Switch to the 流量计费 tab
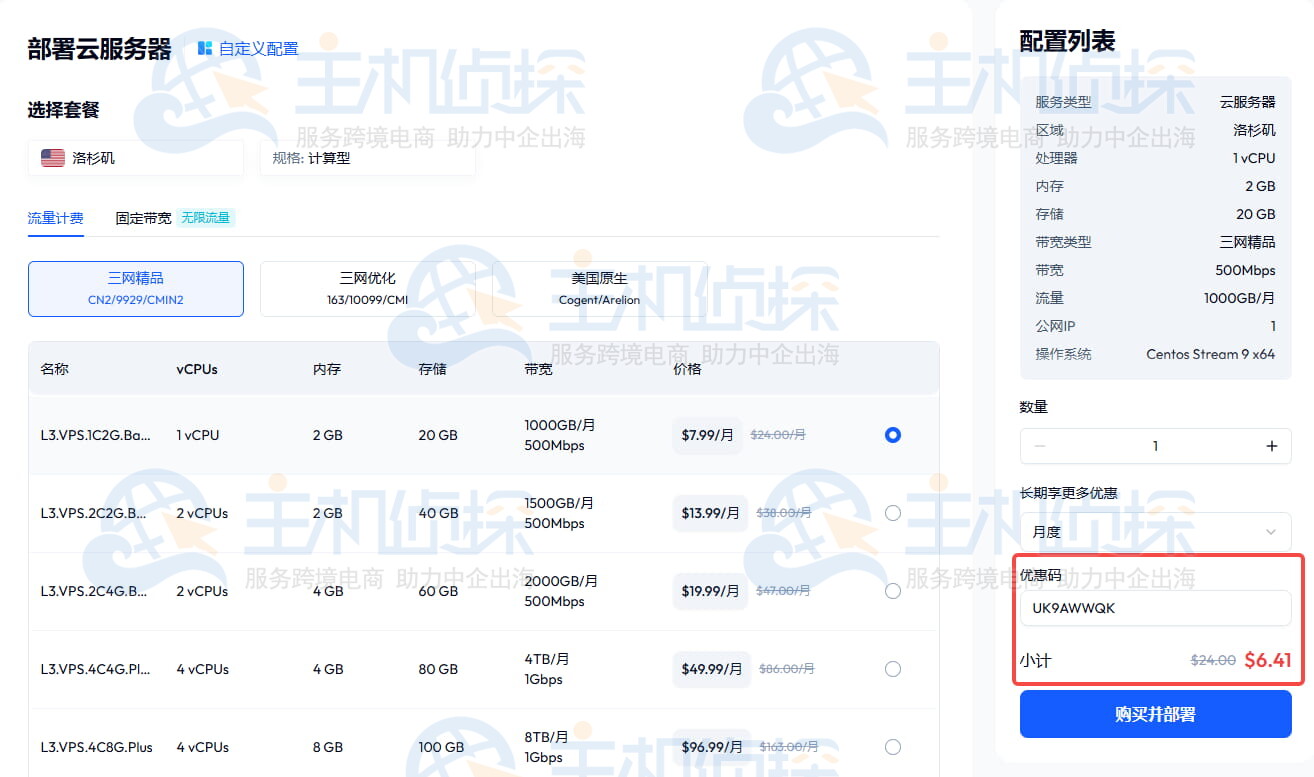 point(55,218)
